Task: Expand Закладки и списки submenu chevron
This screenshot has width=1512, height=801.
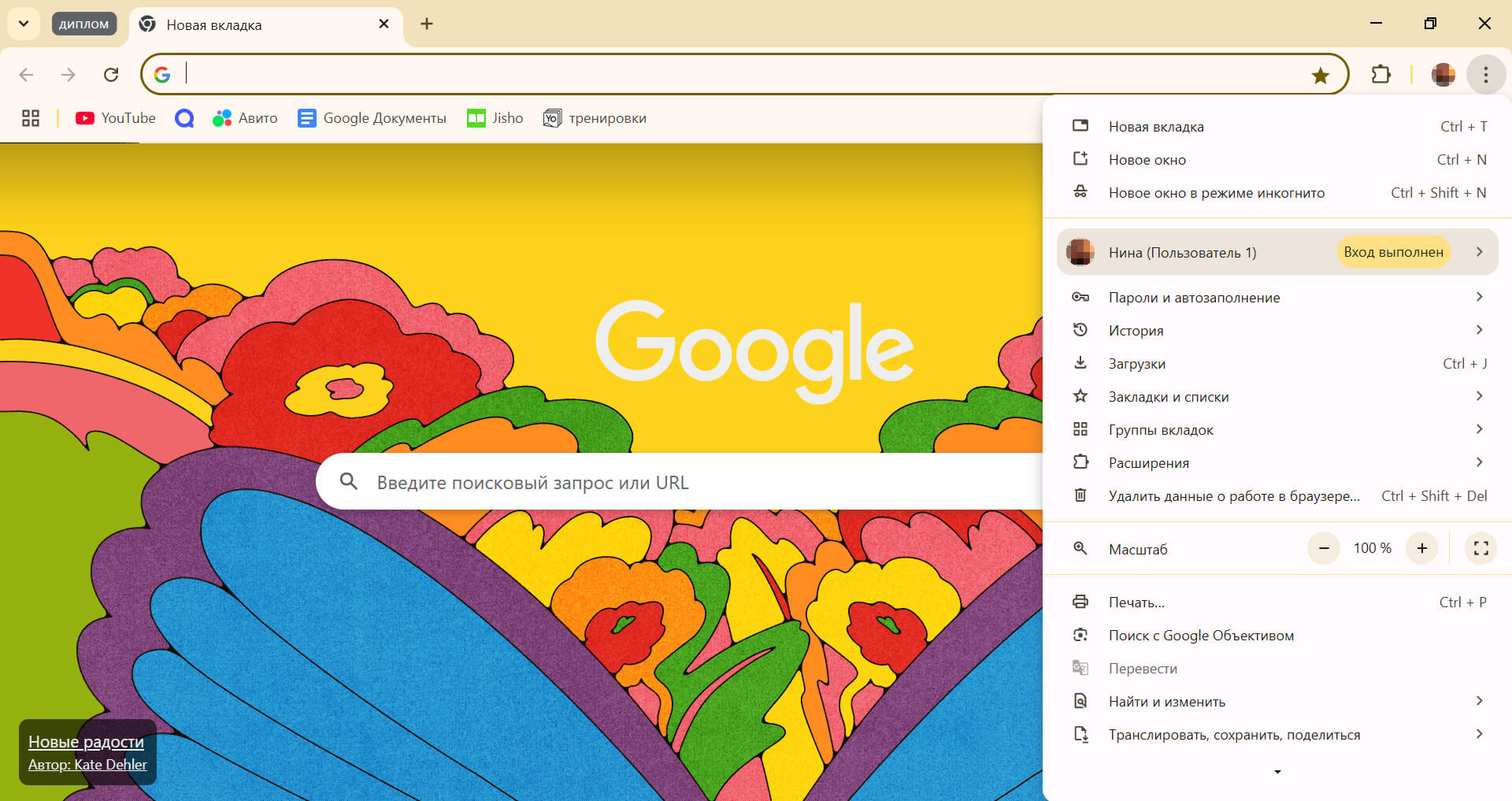Action: coord(1480,396)
